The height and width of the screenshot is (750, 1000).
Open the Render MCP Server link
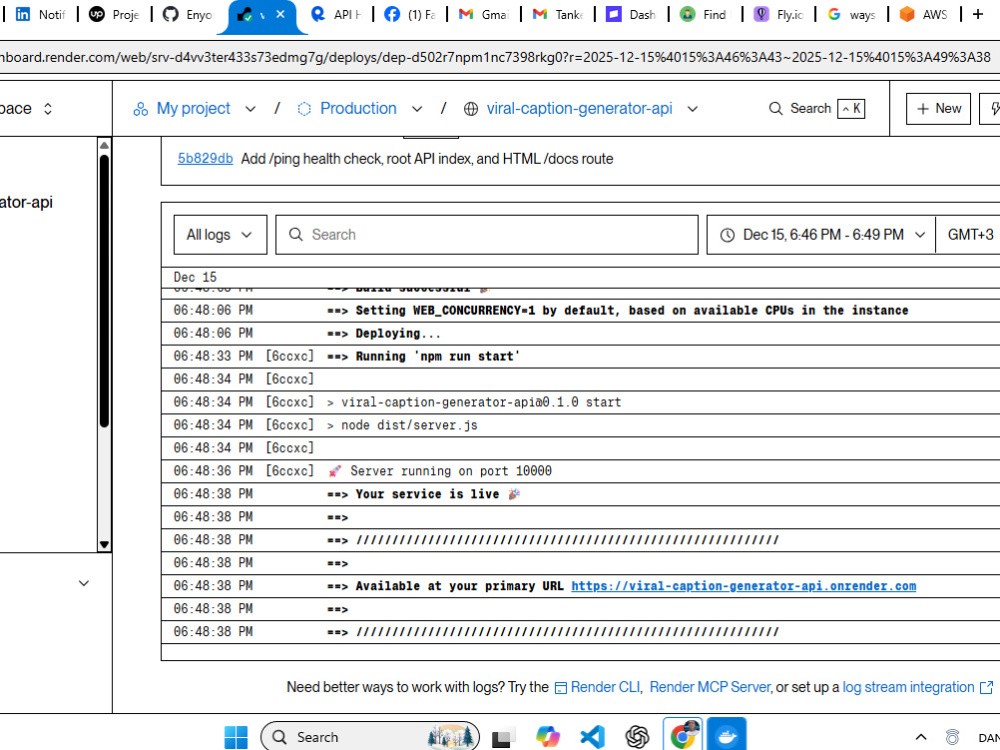[x=710, y=688]
